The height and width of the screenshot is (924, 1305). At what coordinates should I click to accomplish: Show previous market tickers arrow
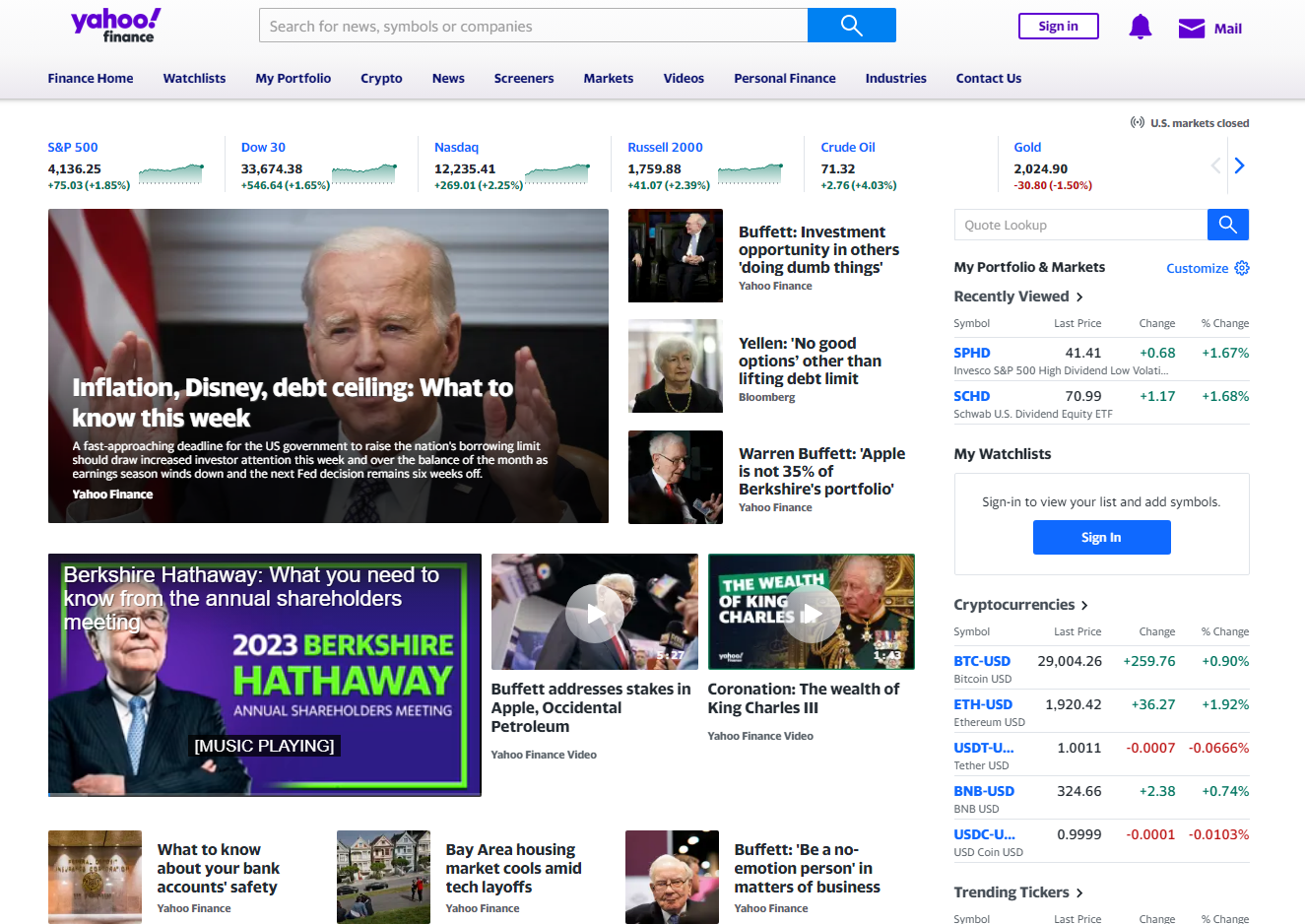[x=1215, y=165]
